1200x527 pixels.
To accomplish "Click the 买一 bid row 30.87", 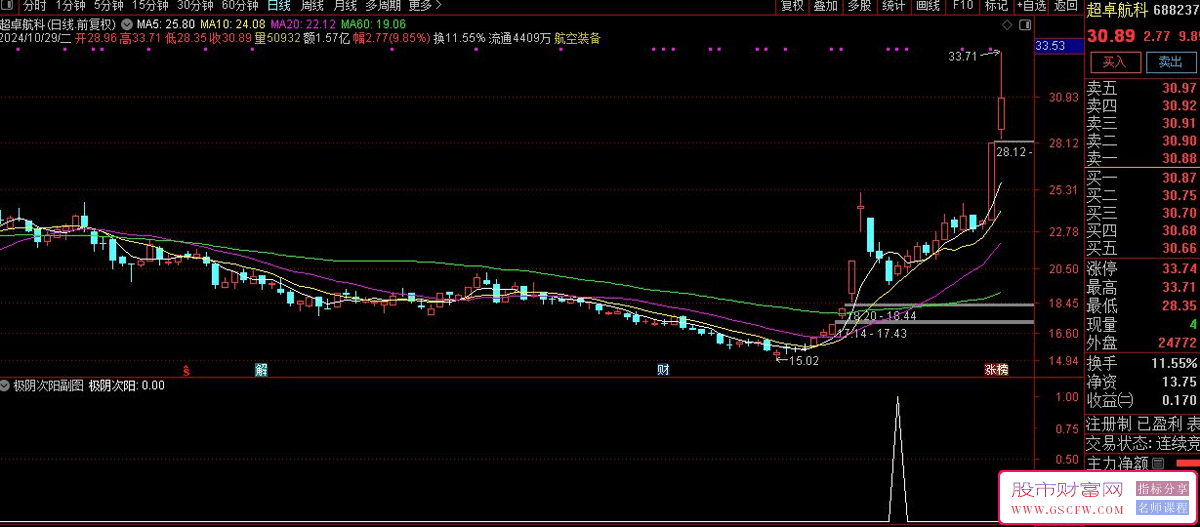I will (x=1142, y=177).
